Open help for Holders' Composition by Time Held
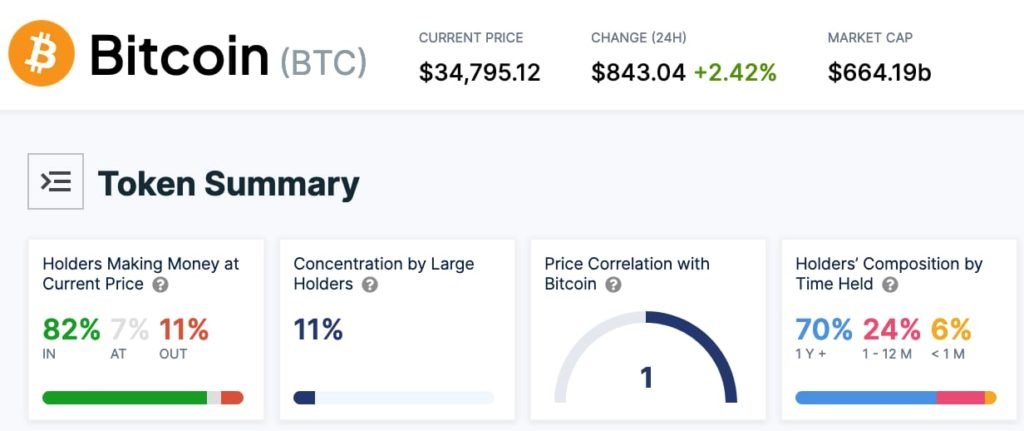Viewport: 1024px width, 431px height. [889, 285]
